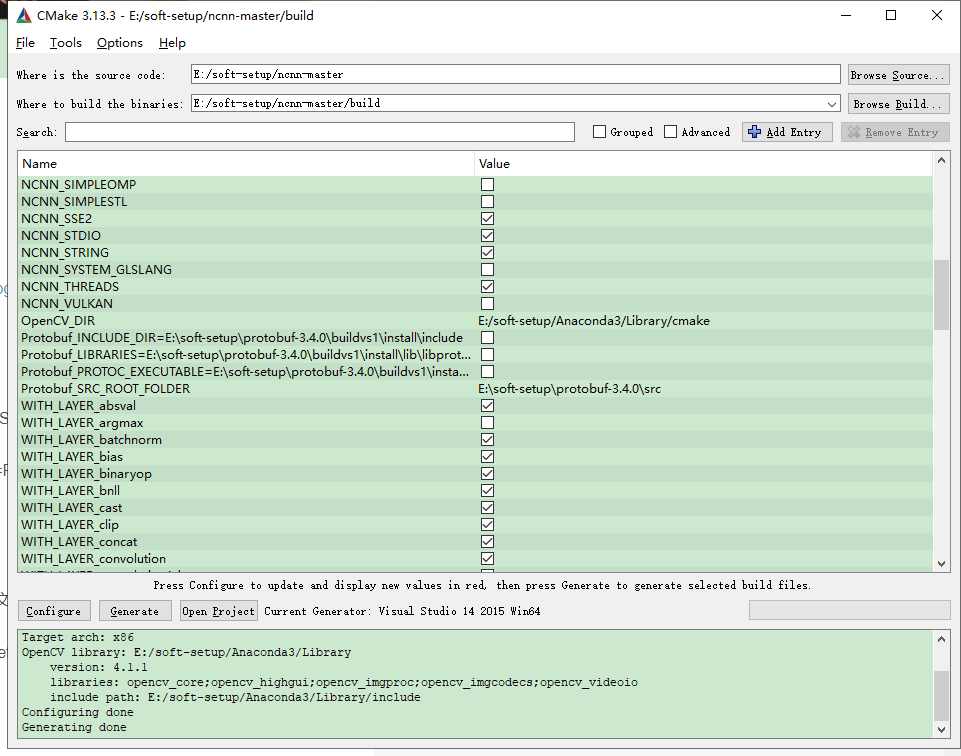The width and height of the screenshot is (961, 756).
Task: Select Protobuf_SRC_ROOT_FOLDER name cell
Action: (105, 389)
